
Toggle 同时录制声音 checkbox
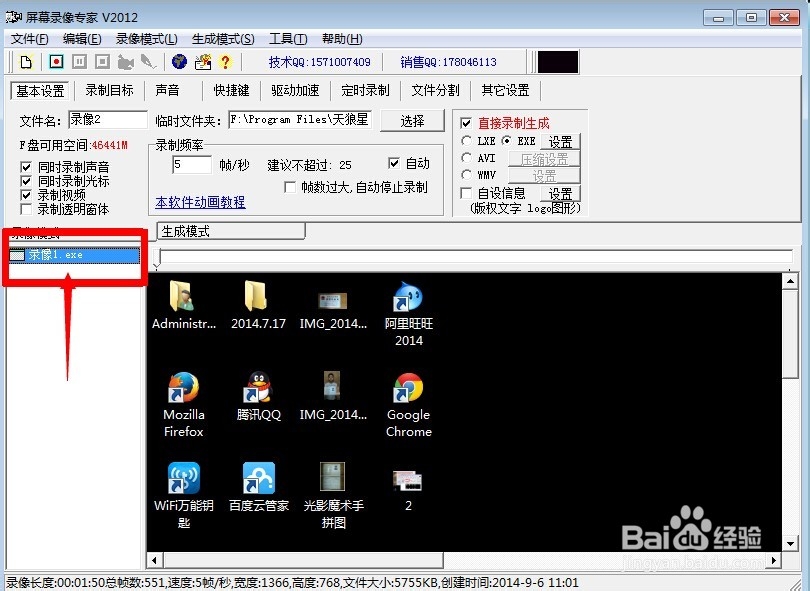[26, 167]
